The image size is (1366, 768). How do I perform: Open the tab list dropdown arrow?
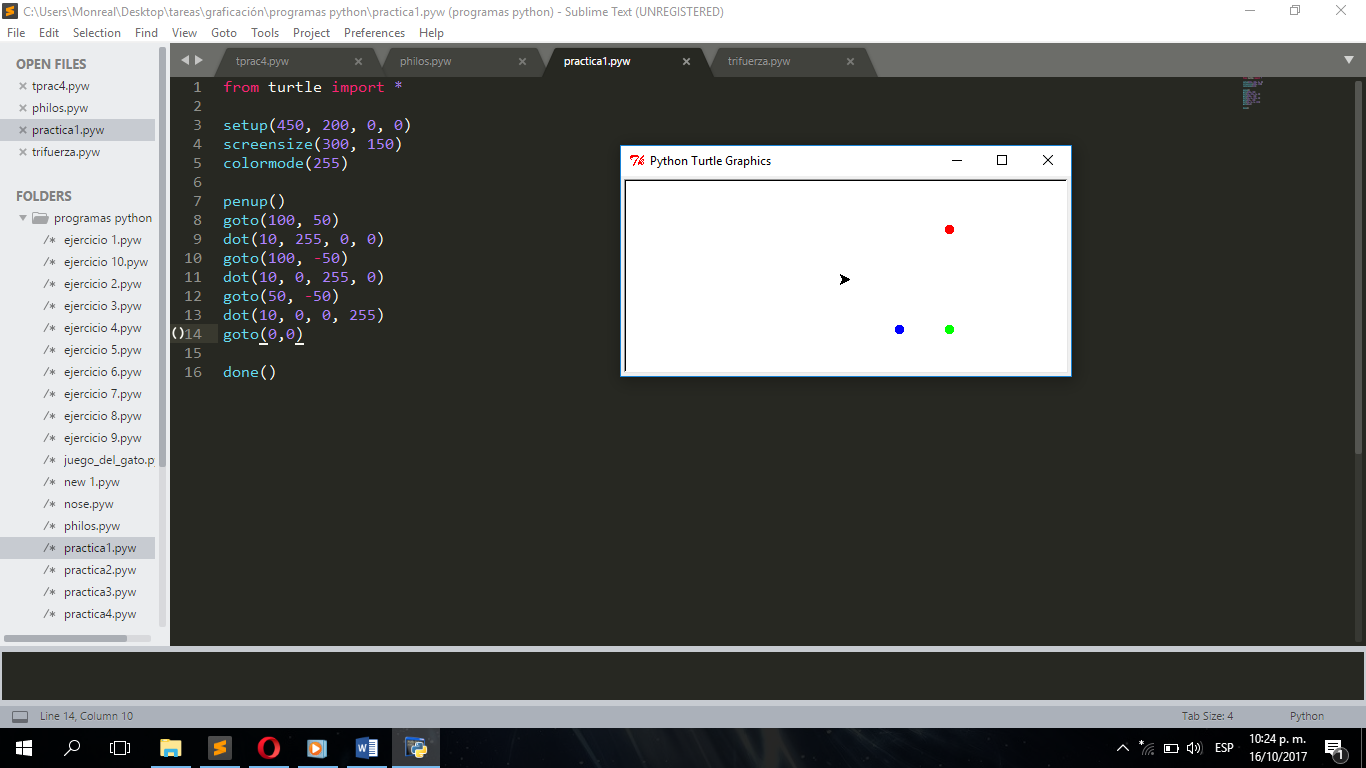point(1349,60)
